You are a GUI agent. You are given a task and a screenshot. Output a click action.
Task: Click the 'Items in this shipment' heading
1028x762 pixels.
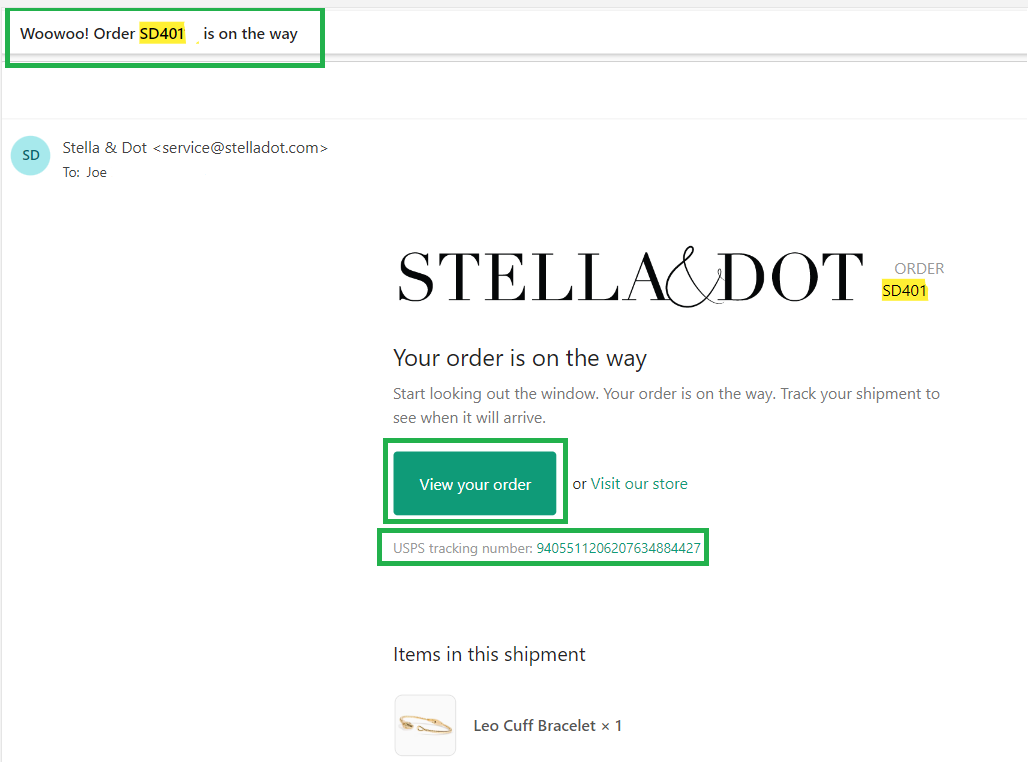click(x=489, y=654)
